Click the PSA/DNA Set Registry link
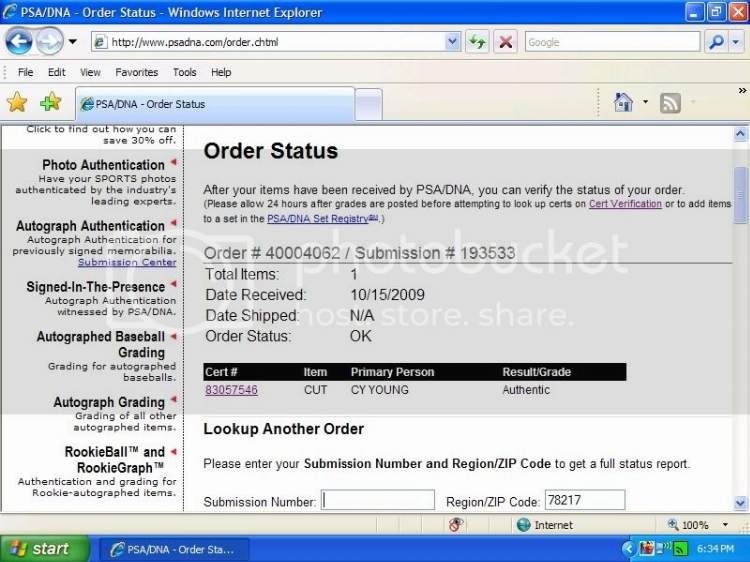Screen dimensions: 750x562 322,219
